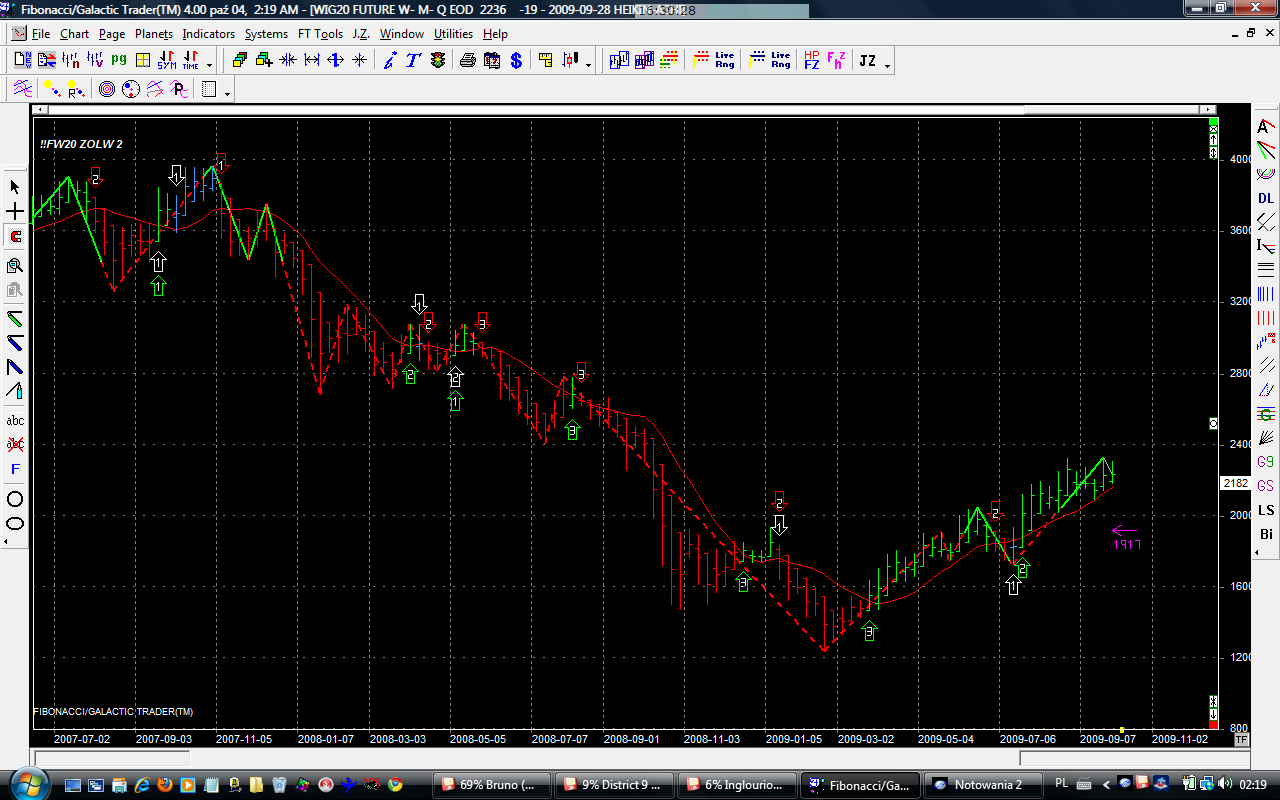This screenshot has height=800, width=1280.
Task: Expand dropdown arrow beside TIME icon
Action: tap(209, 64)
